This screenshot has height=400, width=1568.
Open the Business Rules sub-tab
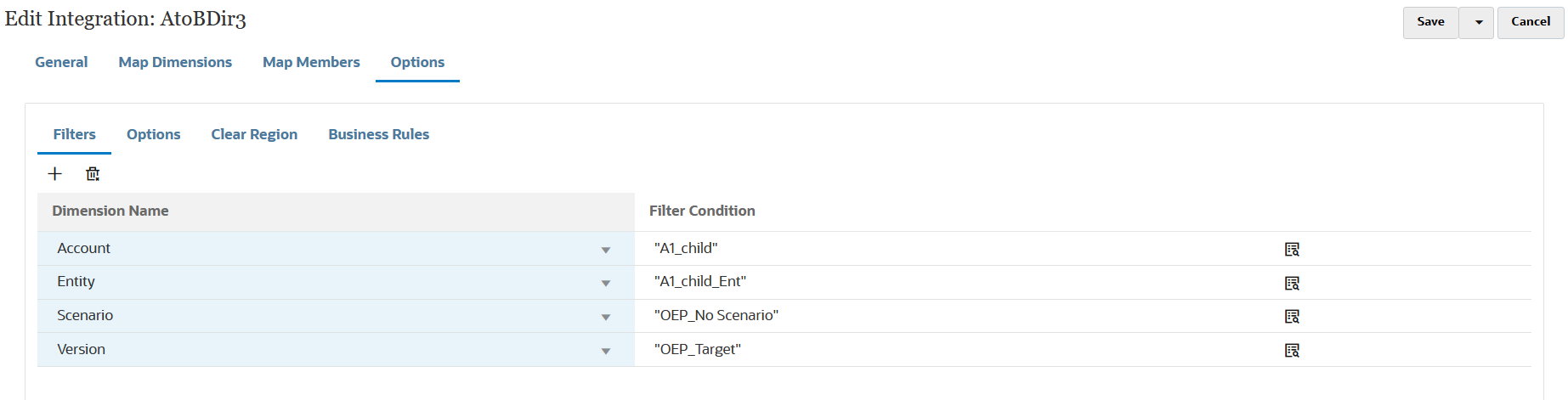378,134
